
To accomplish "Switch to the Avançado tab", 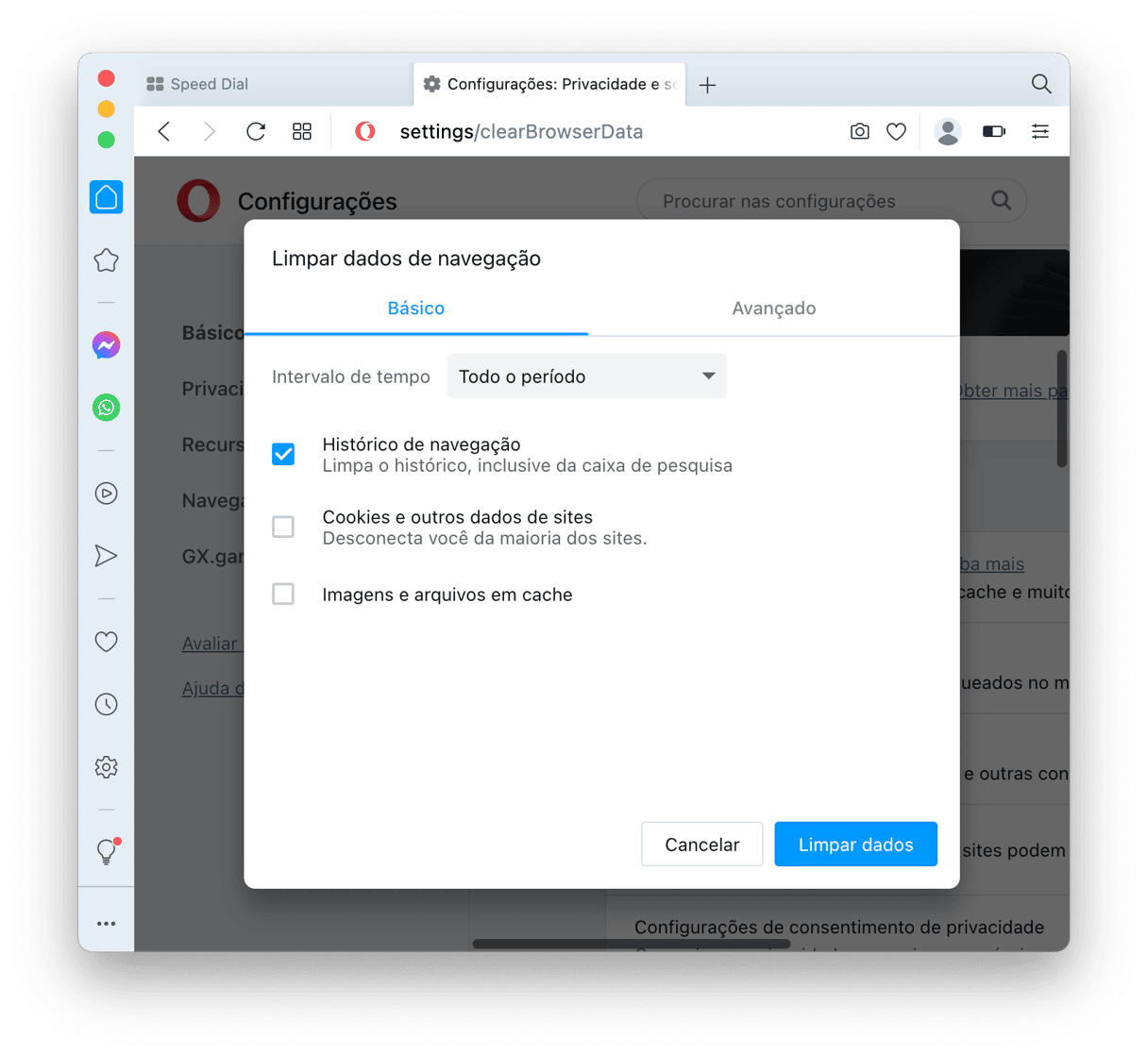I will [774, 309].
